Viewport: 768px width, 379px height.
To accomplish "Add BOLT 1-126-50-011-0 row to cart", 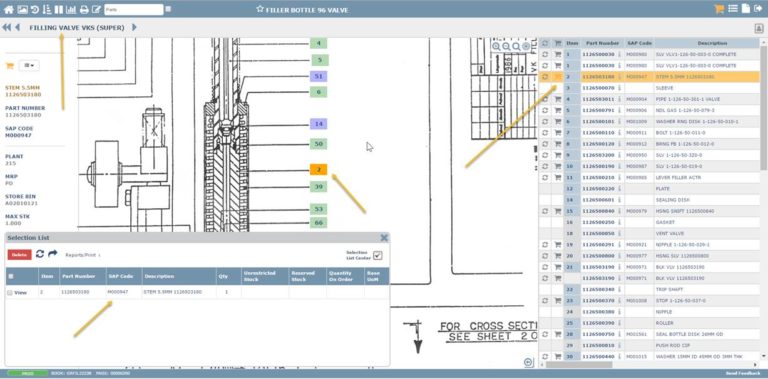I will [557, 133].
